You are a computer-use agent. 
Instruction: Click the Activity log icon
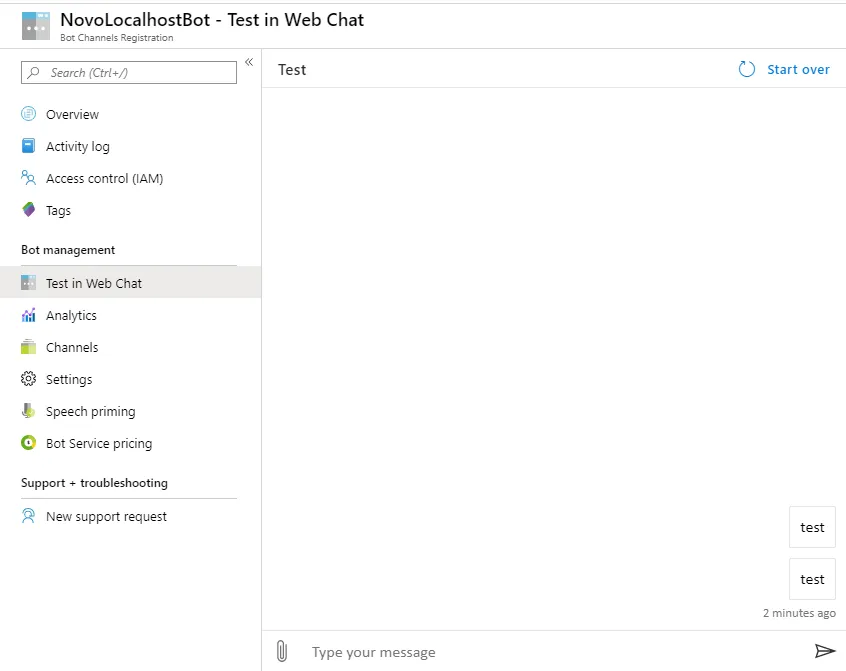point(28,146)
